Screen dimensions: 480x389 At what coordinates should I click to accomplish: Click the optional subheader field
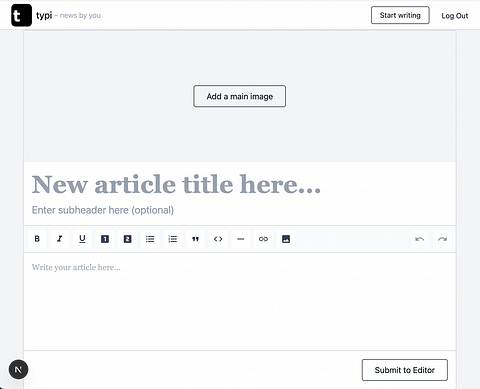pos(240,210)
